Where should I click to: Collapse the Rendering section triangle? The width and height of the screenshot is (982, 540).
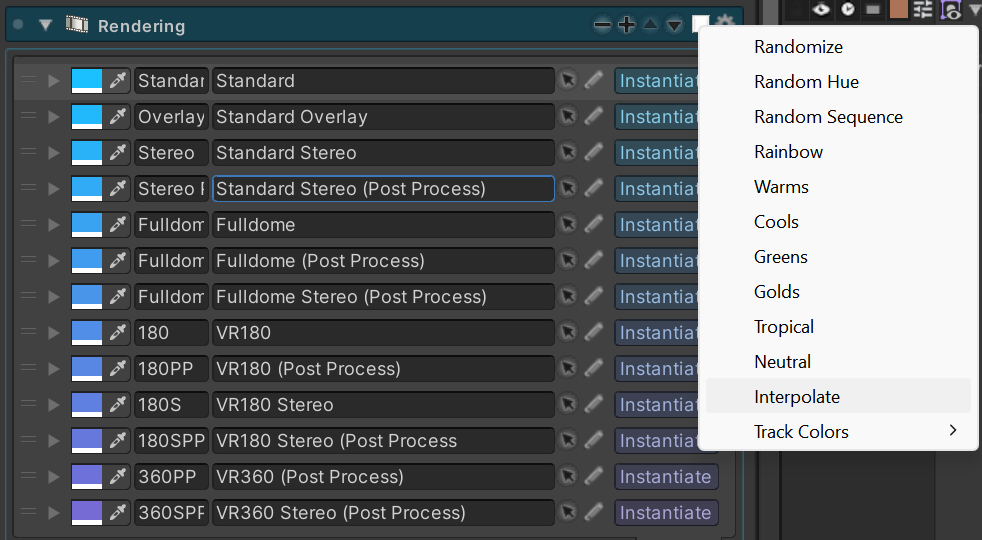[45, 26]
